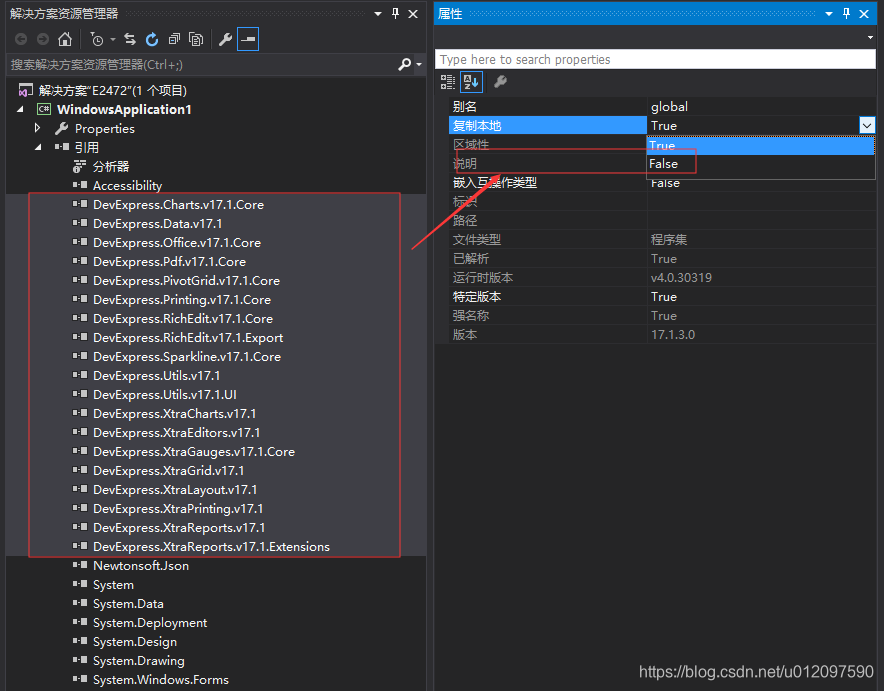Click the C# project icon beside WindowsApplication1
Image resolution: width=884 pixels, height=691 pixels.
coord(44,109)
